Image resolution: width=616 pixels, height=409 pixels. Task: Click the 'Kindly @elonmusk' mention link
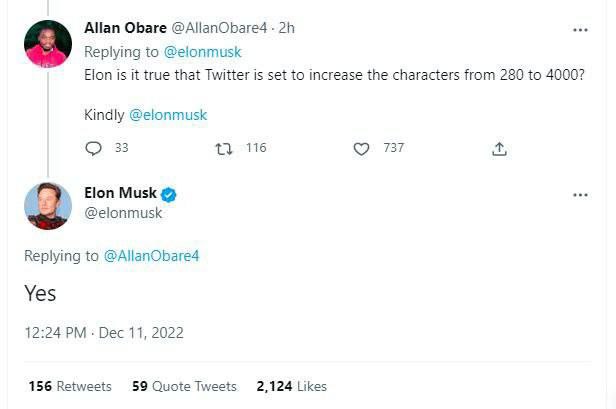168,115
